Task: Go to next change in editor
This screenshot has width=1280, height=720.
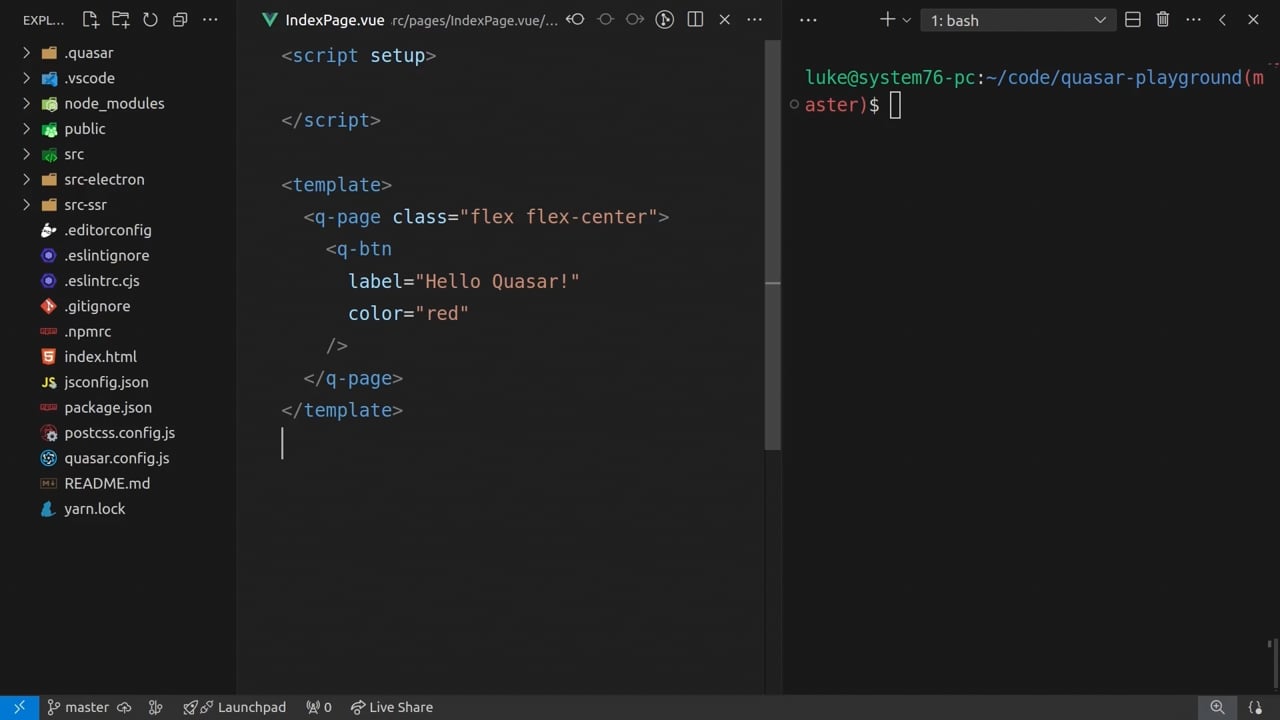Action: [635, 20]
